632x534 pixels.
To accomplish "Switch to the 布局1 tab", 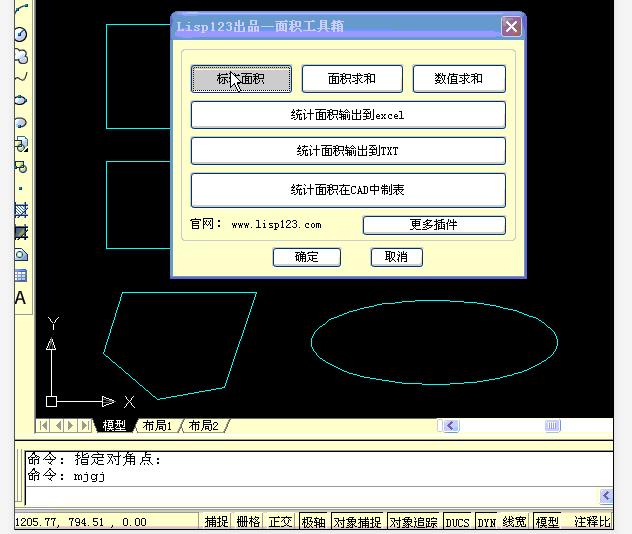I will (x=158, y=426).
